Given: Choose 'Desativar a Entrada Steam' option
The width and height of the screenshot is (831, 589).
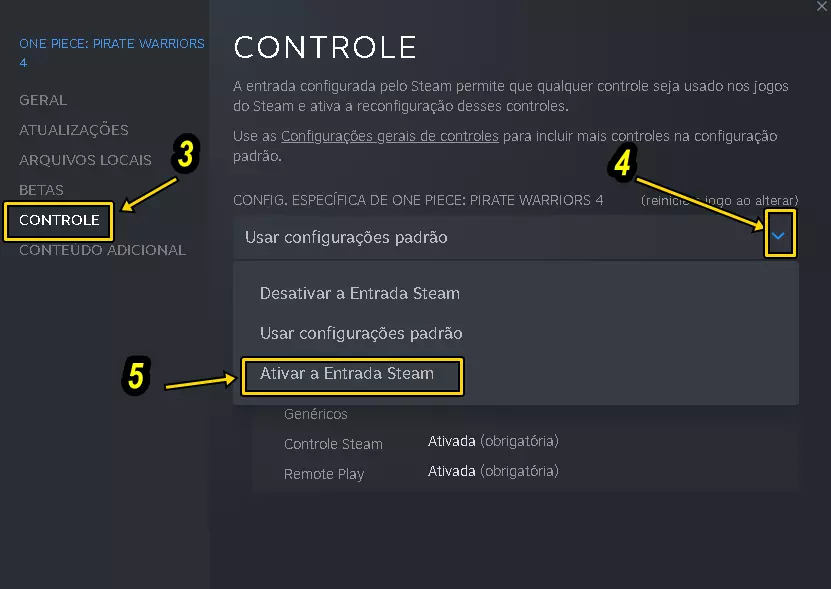Looking at the screenshot, I should coord(360,294).
